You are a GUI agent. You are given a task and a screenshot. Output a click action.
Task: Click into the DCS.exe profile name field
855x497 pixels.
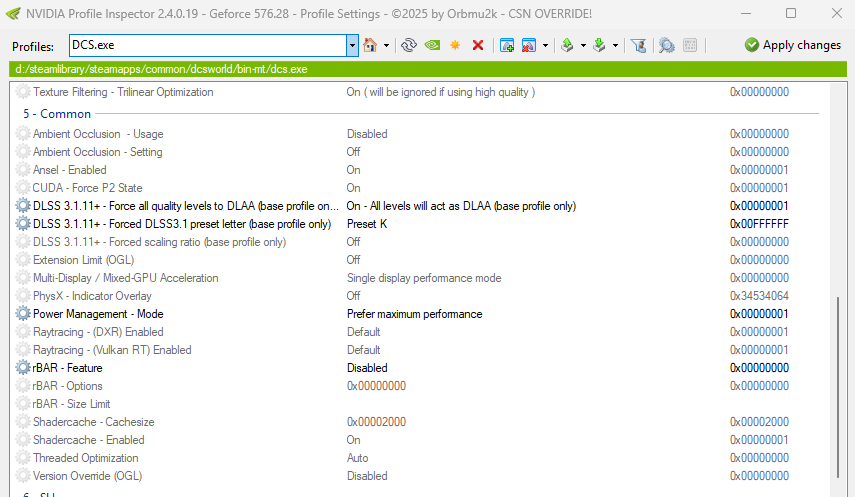pyautogui.click(x=208, y=45)
